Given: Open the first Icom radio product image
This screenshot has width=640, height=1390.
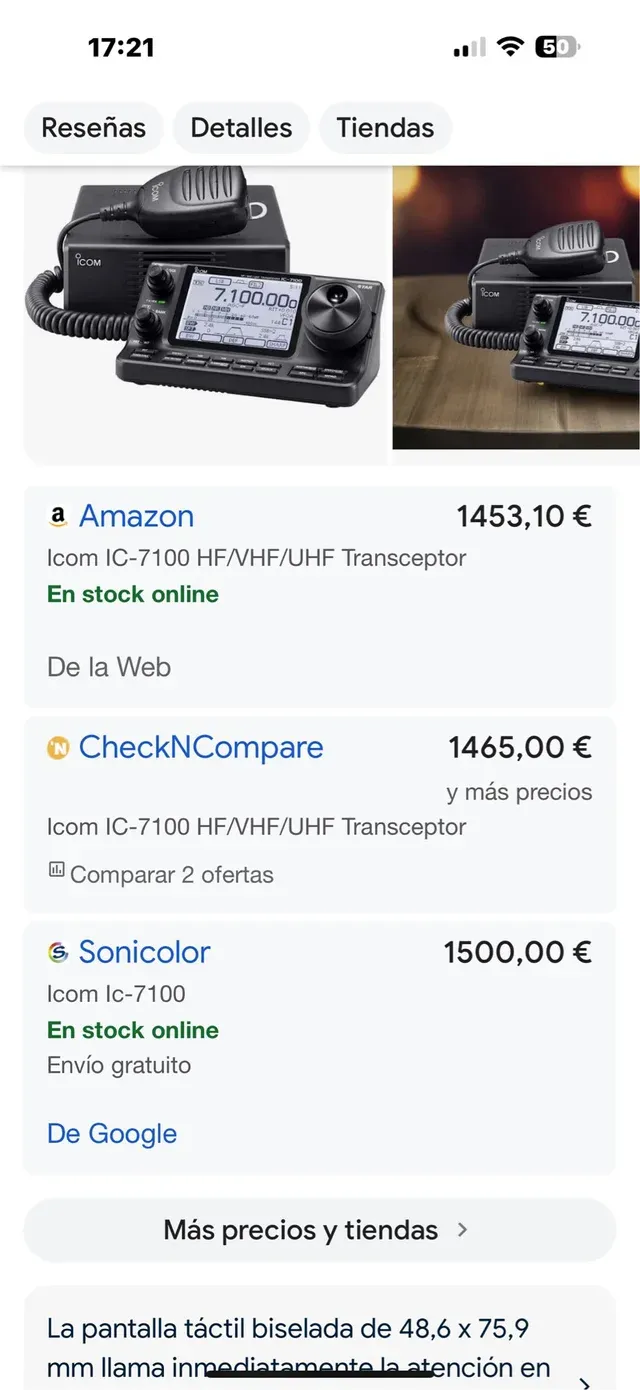Looking at the screenshot, I should 205,310.
